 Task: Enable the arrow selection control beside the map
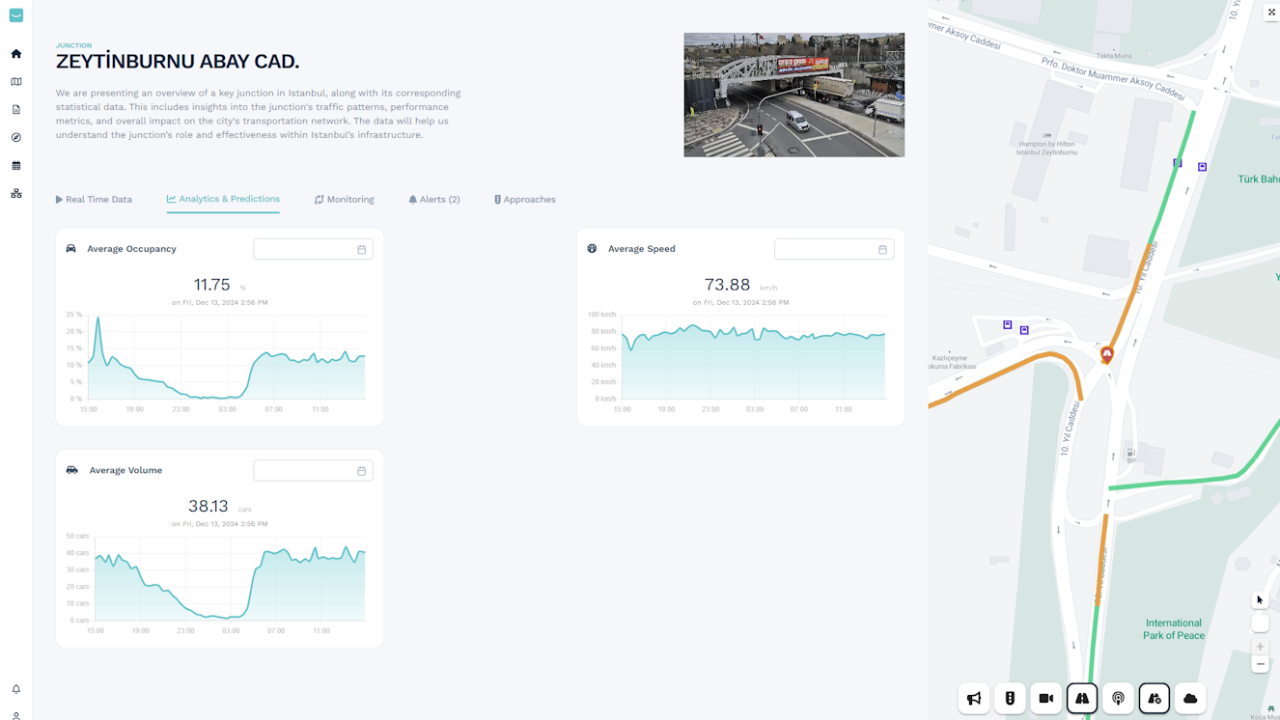(x=1259, y=598)
